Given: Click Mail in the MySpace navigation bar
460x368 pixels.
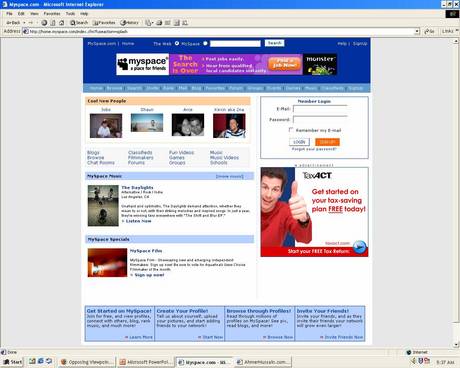Looking at the screenshot, I should (183, 88).
